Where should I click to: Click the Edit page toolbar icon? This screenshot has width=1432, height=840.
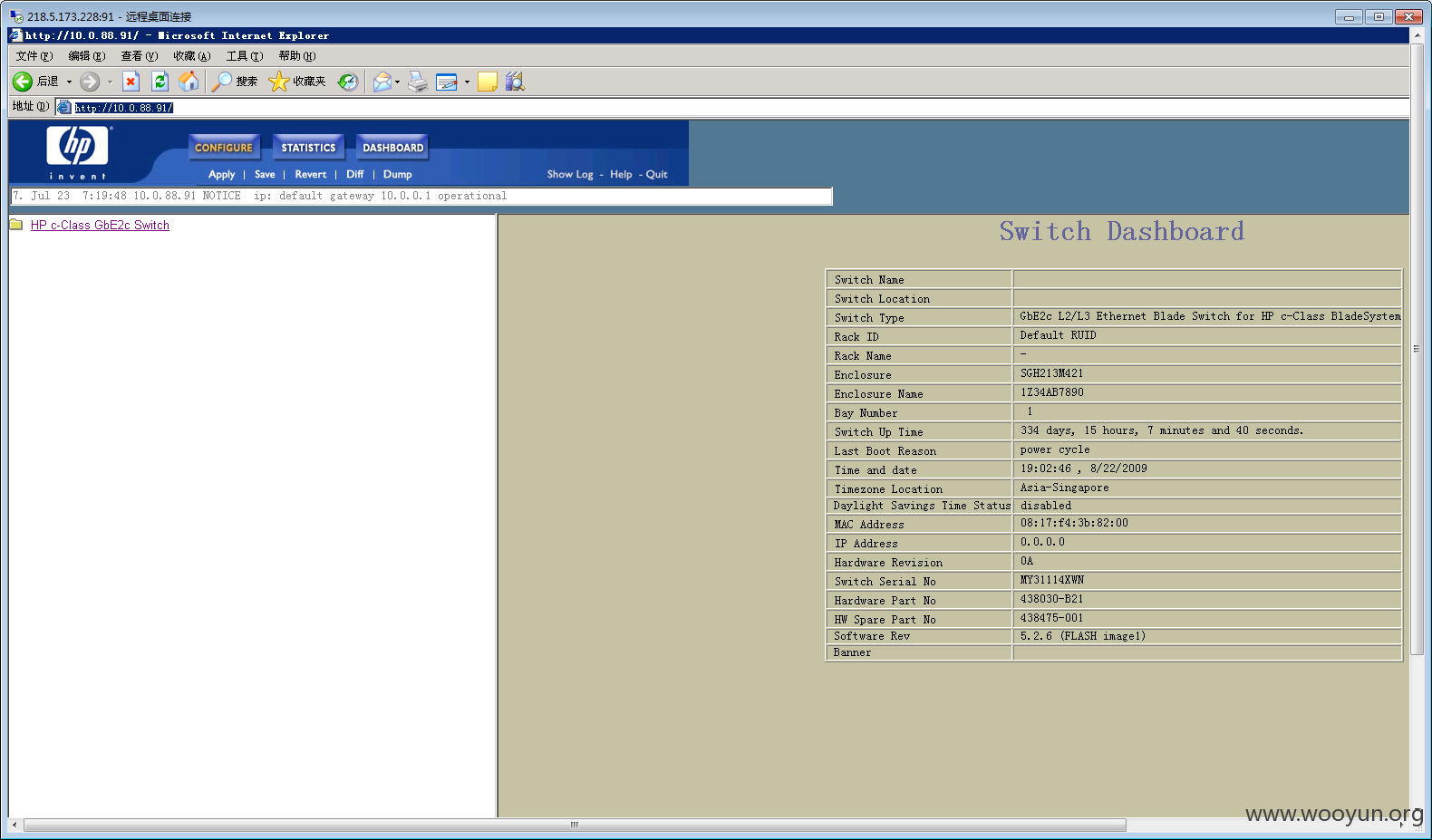pyautogui.click(x=447, y=82)
